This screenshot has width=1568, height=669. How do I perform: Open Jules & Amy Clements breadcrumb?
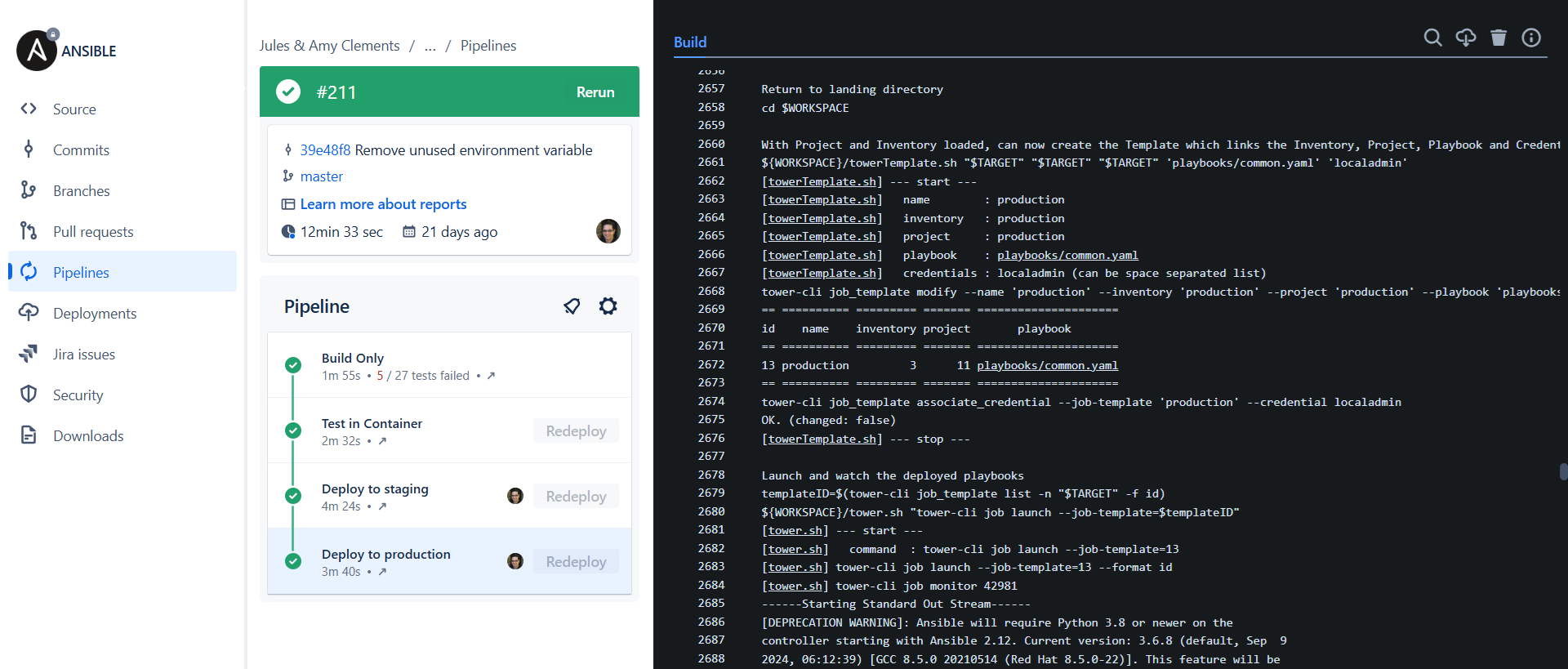pyautogui.click(x=330, y=46)
